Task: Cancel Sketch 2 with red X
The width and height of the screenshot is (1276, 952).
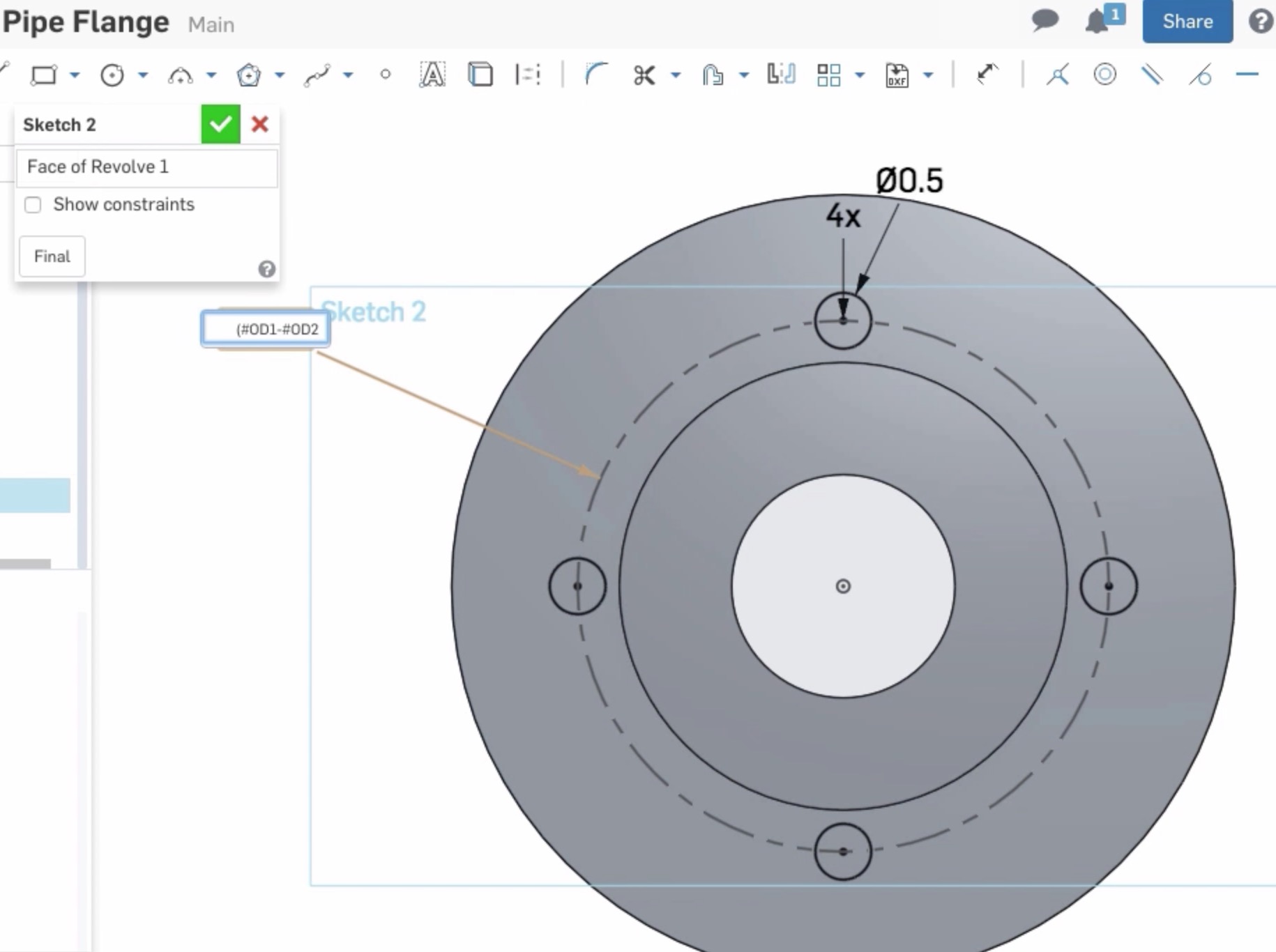Action: [260, 125]
